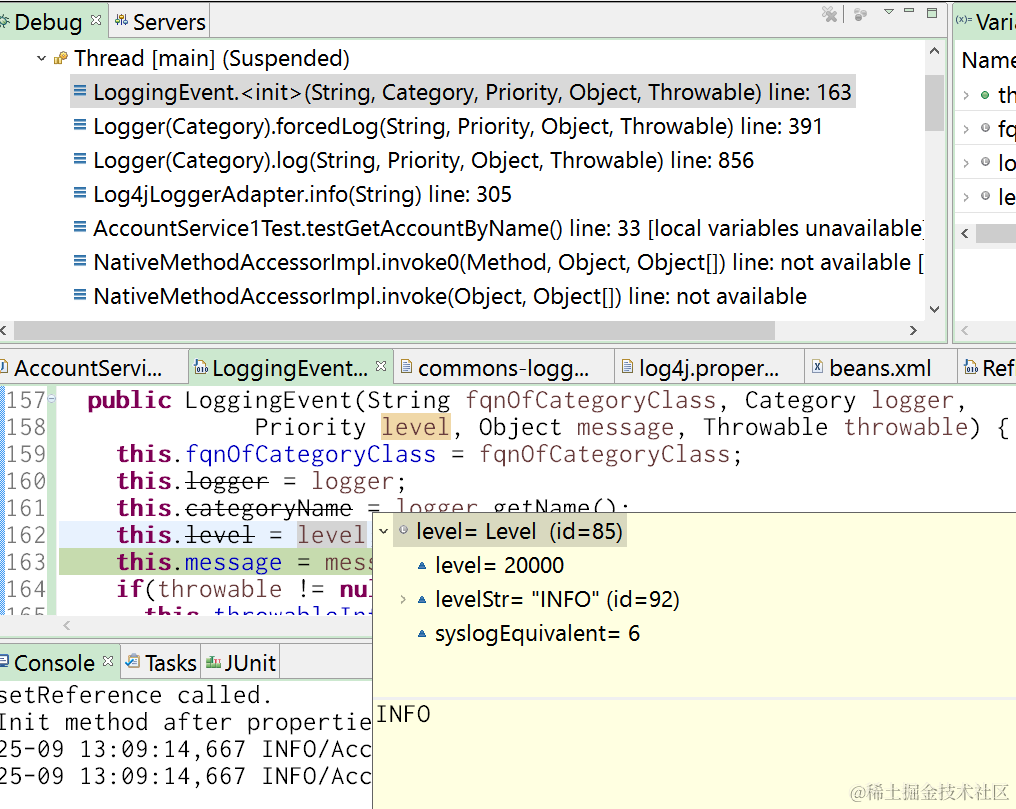Select Logger(Category).forcedLog stack frame
Image resolution: width=1016 pixels, height=809 pixels.
pos(457,126)
